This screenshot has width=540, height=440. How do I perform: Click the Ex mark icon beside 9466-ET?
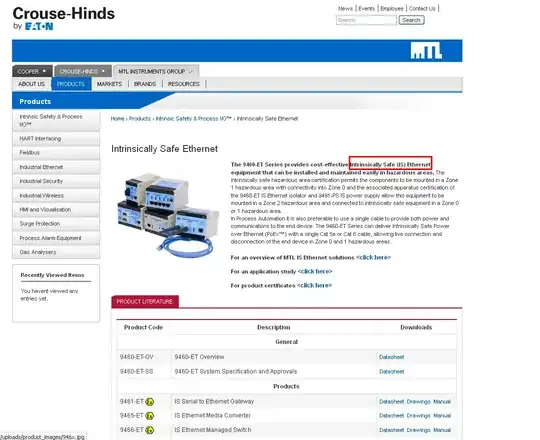tap(149, 430)
